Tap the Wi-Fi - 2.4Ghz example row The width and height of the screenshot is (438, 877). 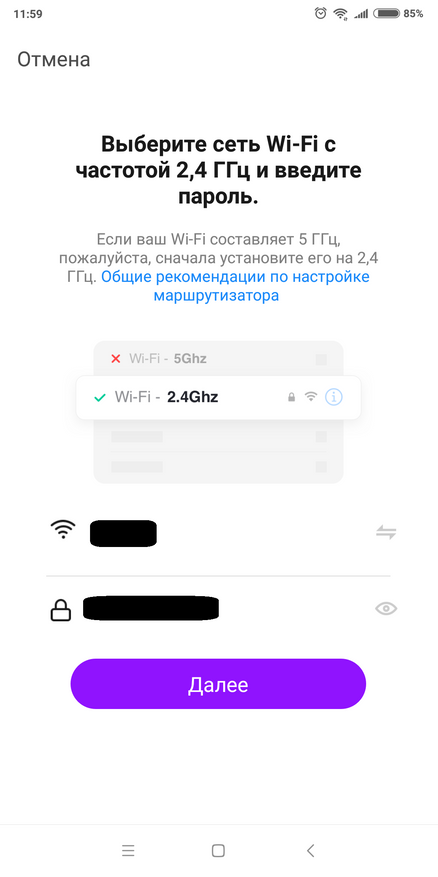(x=218, y=397)
